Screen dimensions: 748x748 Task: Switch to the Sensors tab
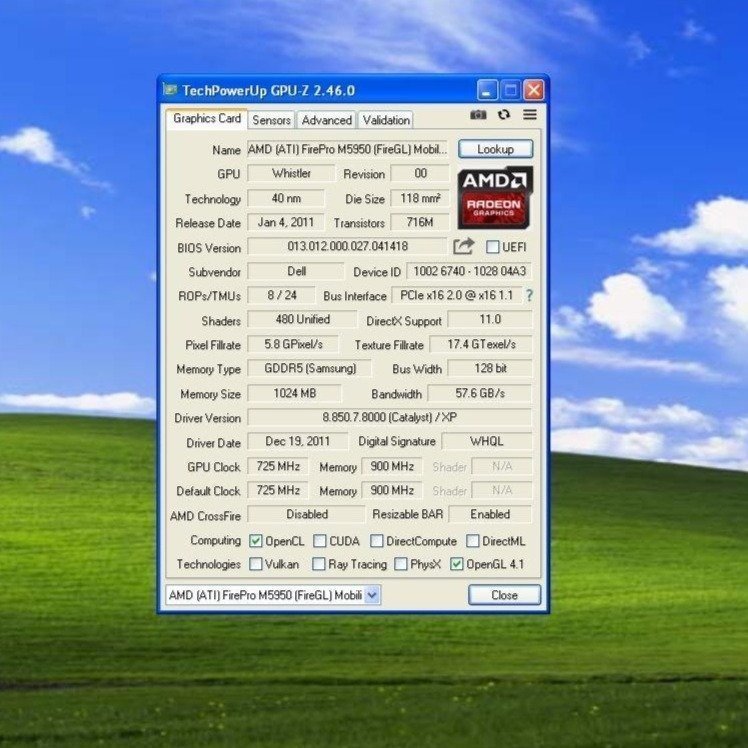click(x=271, y=120)
